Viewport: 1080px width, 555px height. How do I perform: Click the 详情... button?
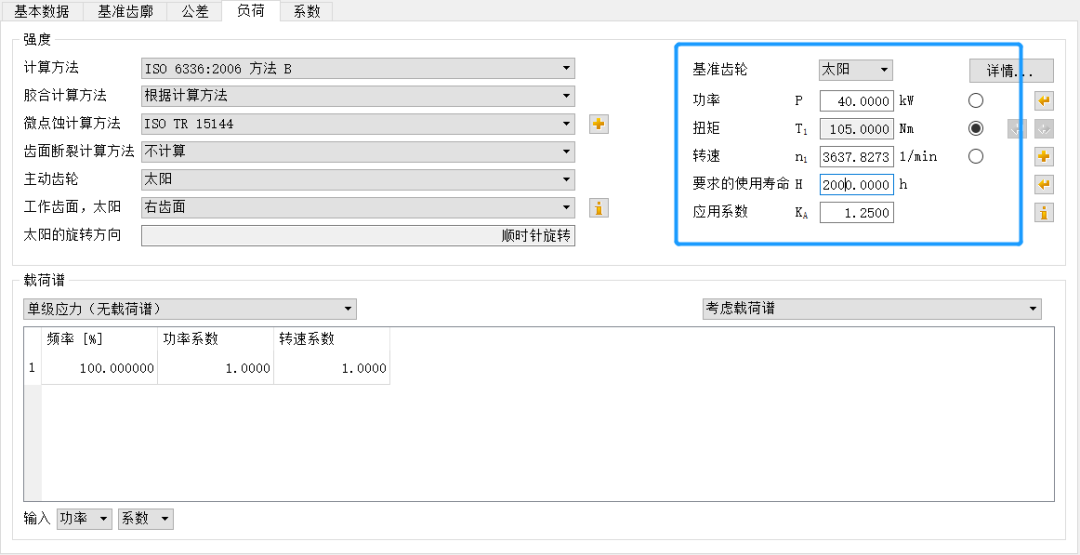coord(1011,70)
